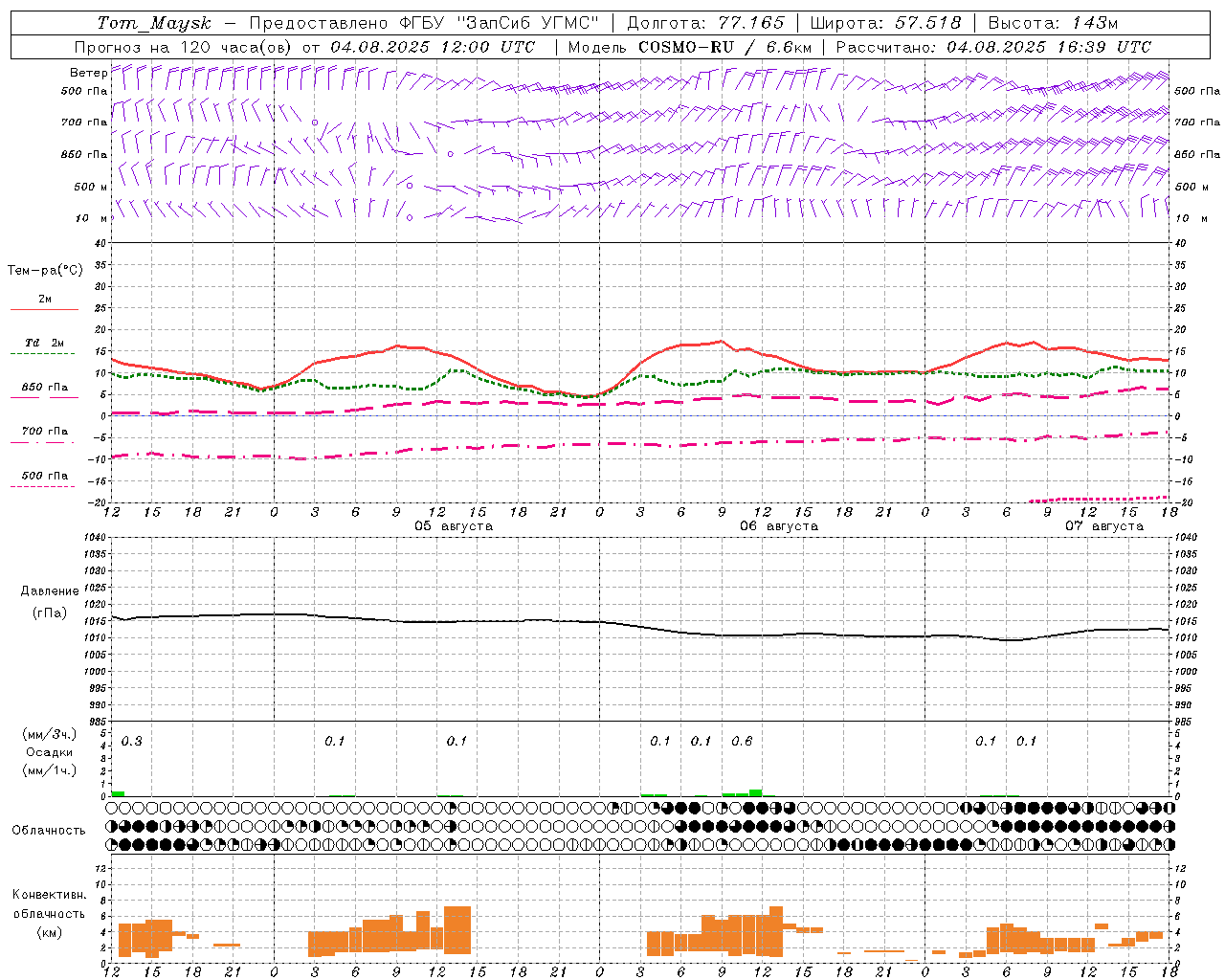Click the "05 августа" date label
Image resolution: width=1225 pixels, height=980 pixels.
click(454, 526)
